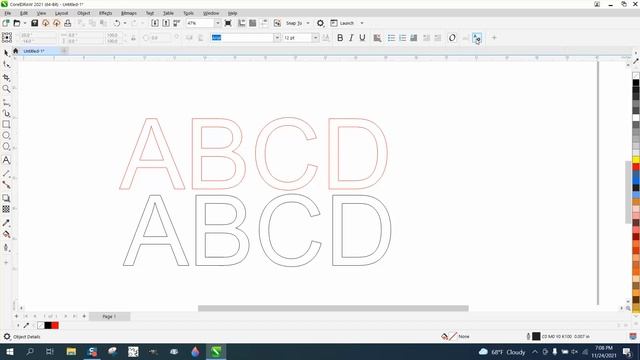
Task: Select the Pick tool in the toolbox
Action: click(x=6, y=53)
